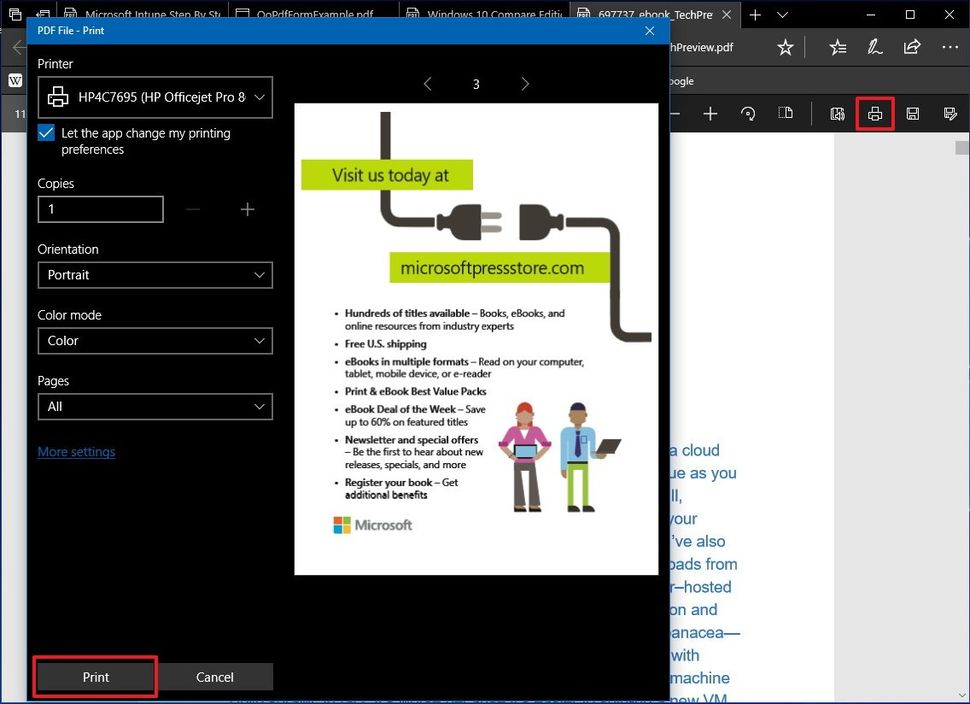This screenshot has width=970, height=704.
Task: Open Read aloud in the PDF toolbar
Action: [837, 113]
